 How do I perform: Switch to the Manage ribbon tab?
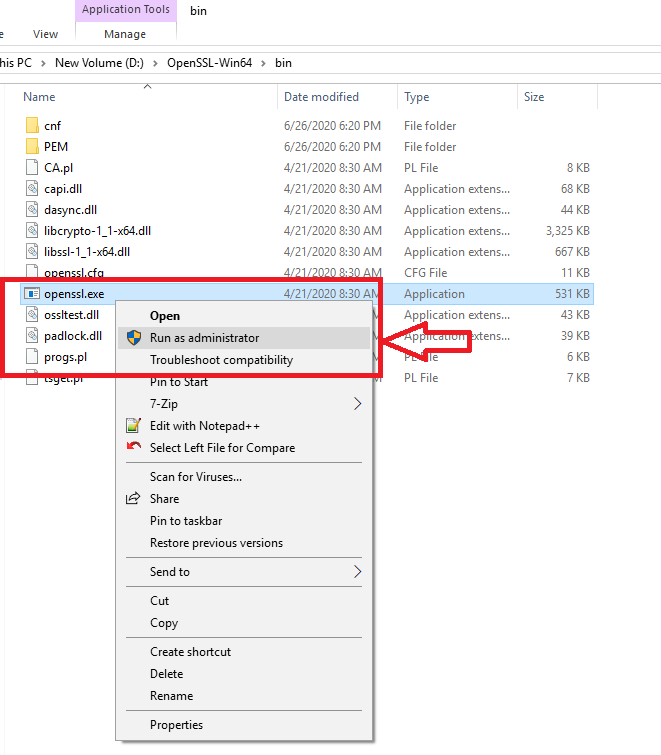pyautogui.click(x=125, y=34)
